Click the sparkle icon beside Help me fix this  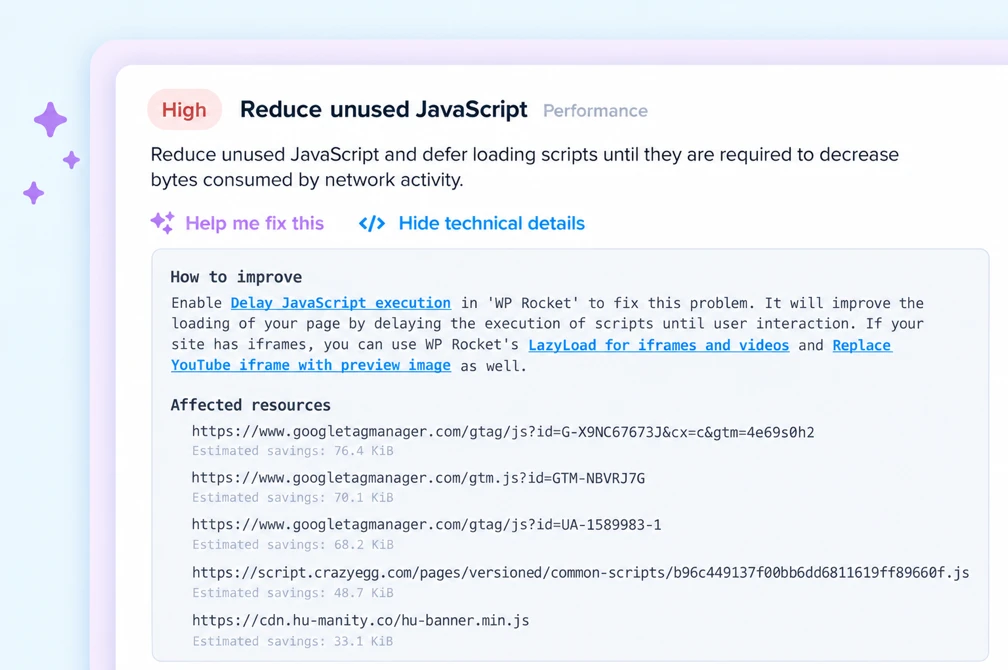162,222
